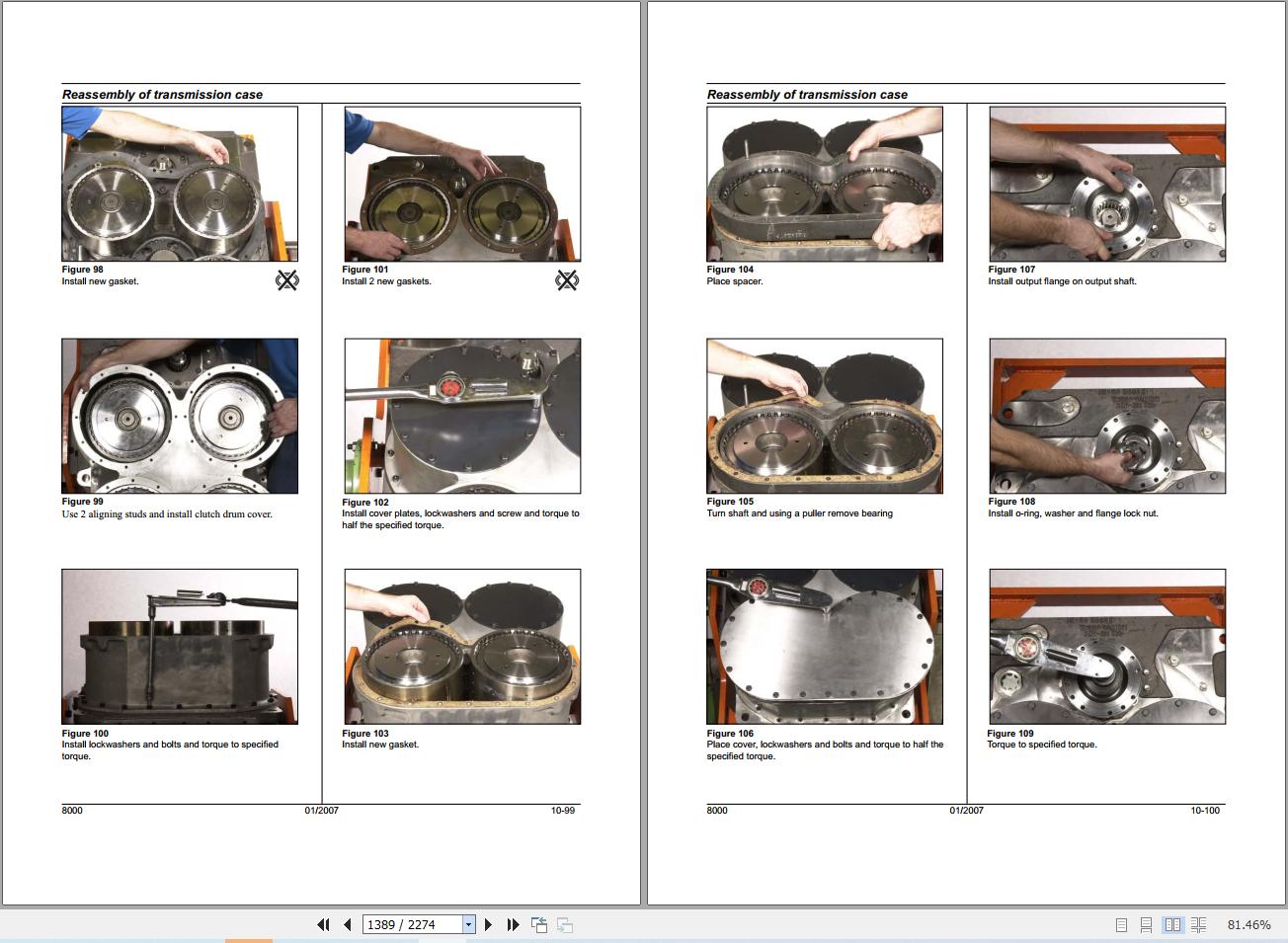The height and width of the screenshot is (943, 1288).
Task: Click the Figure 109 torque photo
Action: pyautogui.click(x=1107, y=647)
